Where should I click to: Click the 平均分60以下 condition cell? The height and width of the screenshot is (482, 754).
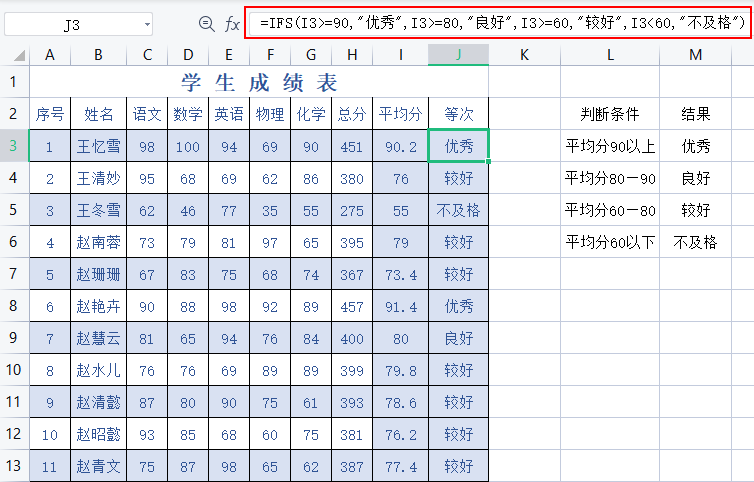click(x=610, y=242)
